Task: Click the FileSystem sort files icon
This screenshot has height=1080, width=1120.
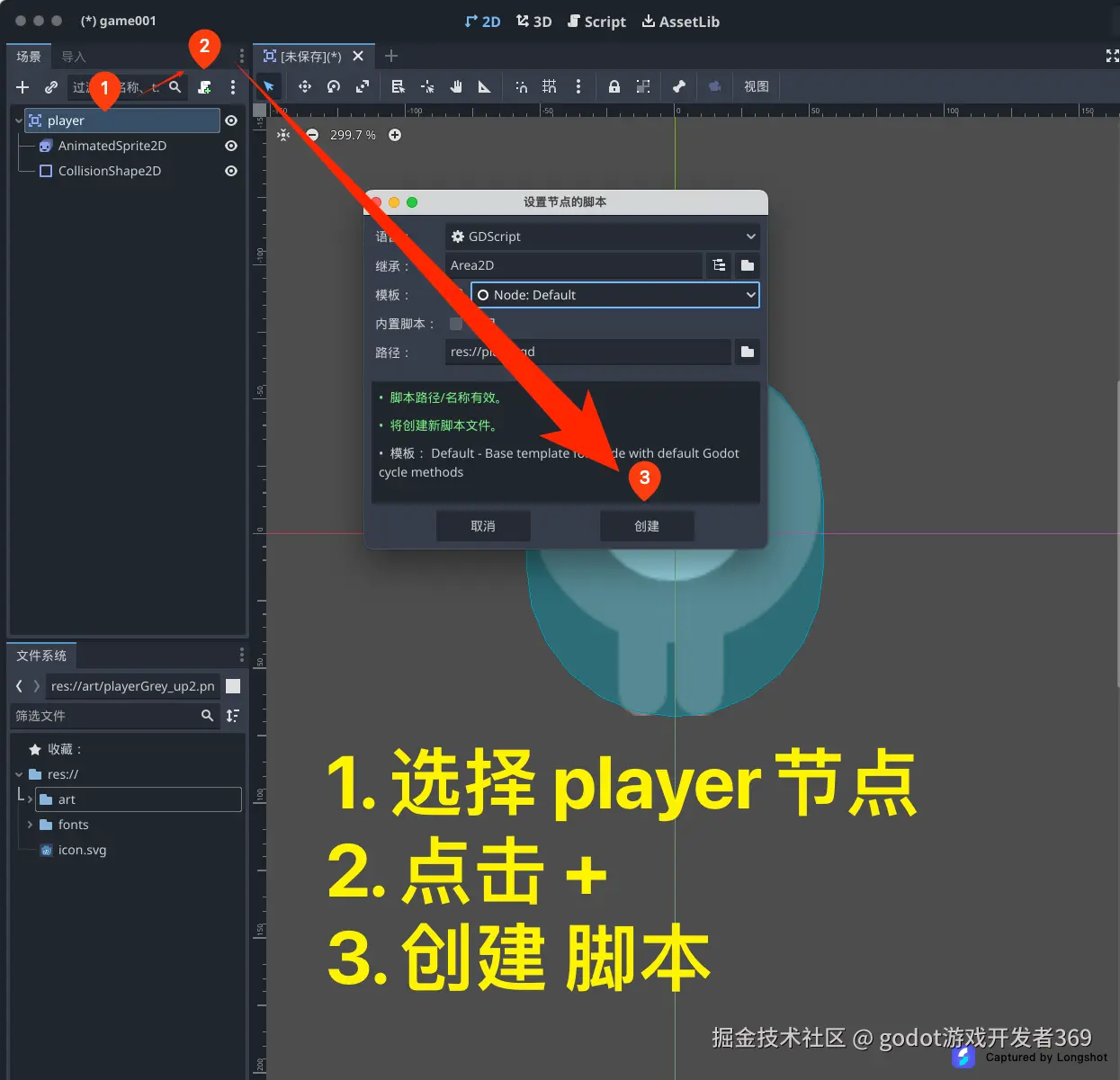Action: pos(233,716)
